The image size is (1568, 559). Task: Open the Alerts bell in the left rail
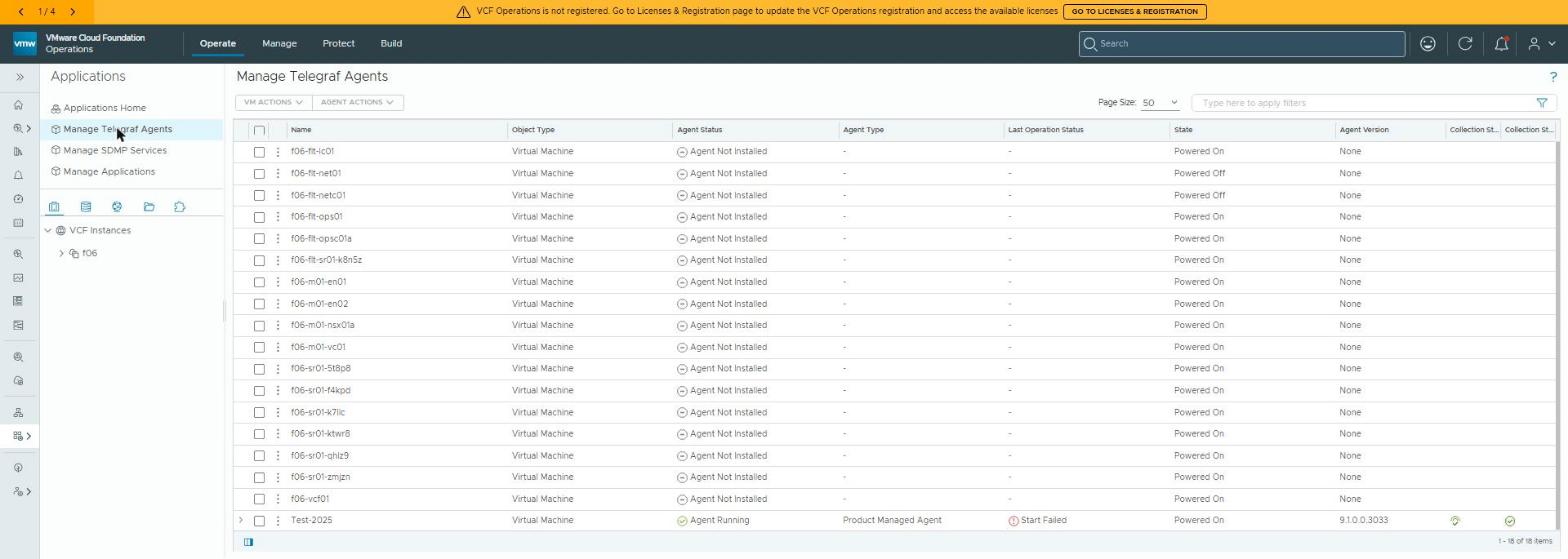(x=18, y=175)
